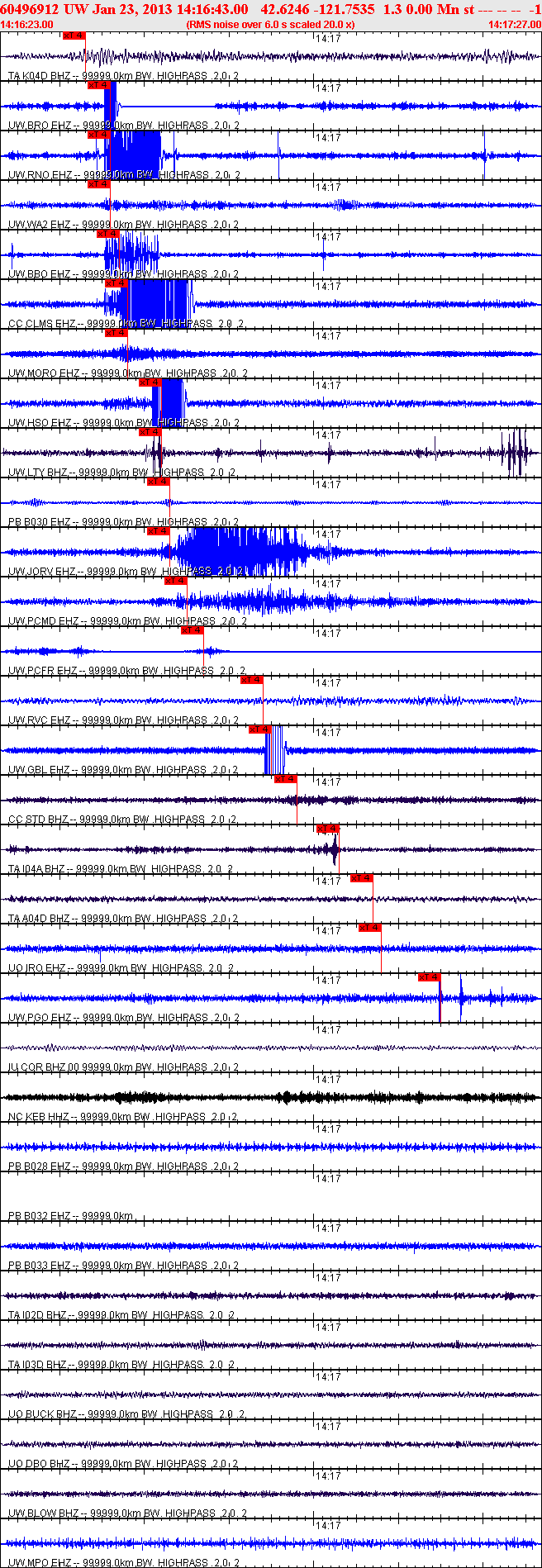Select the UW.PCMD EHZ station label
This screenshot has height=1568, width=542.
[x=43, y=621]
